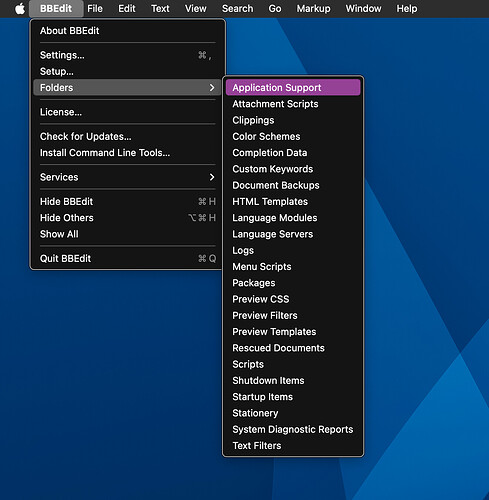Open the Window menu
Screen dimensions: 489x500
pos(363,9)
